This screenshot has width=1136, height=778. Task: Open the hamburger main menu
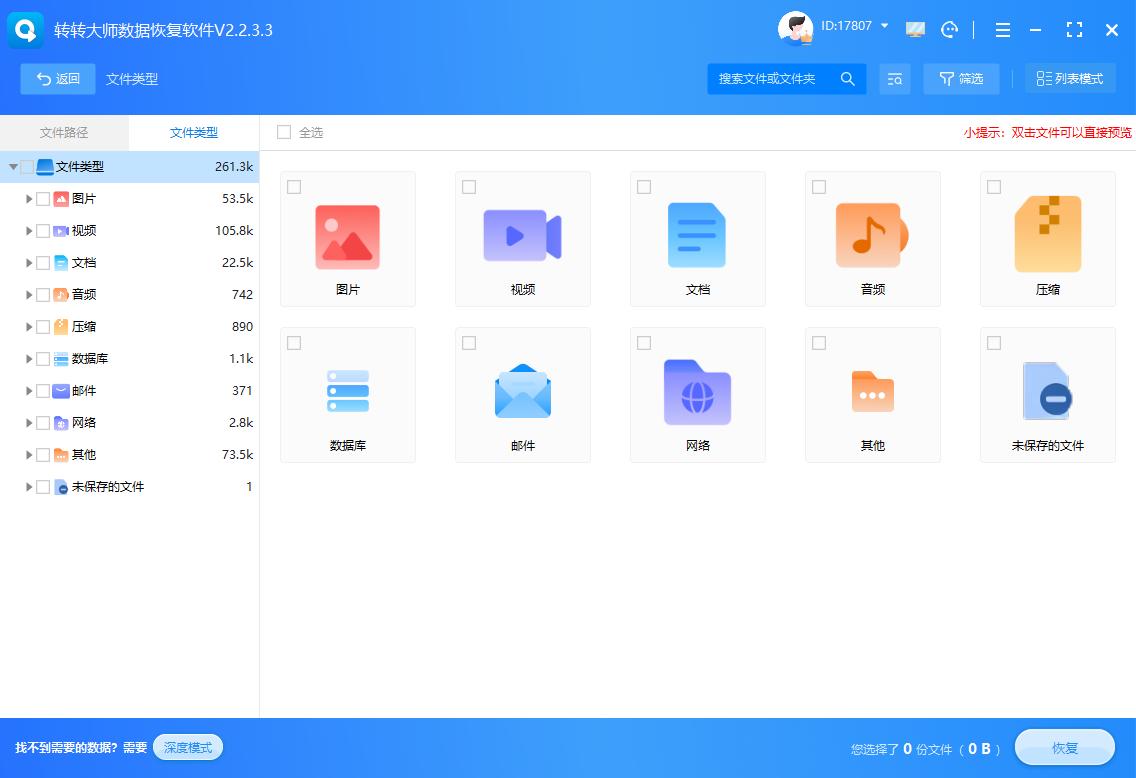pyautogui.click(x=1002, y=30)
